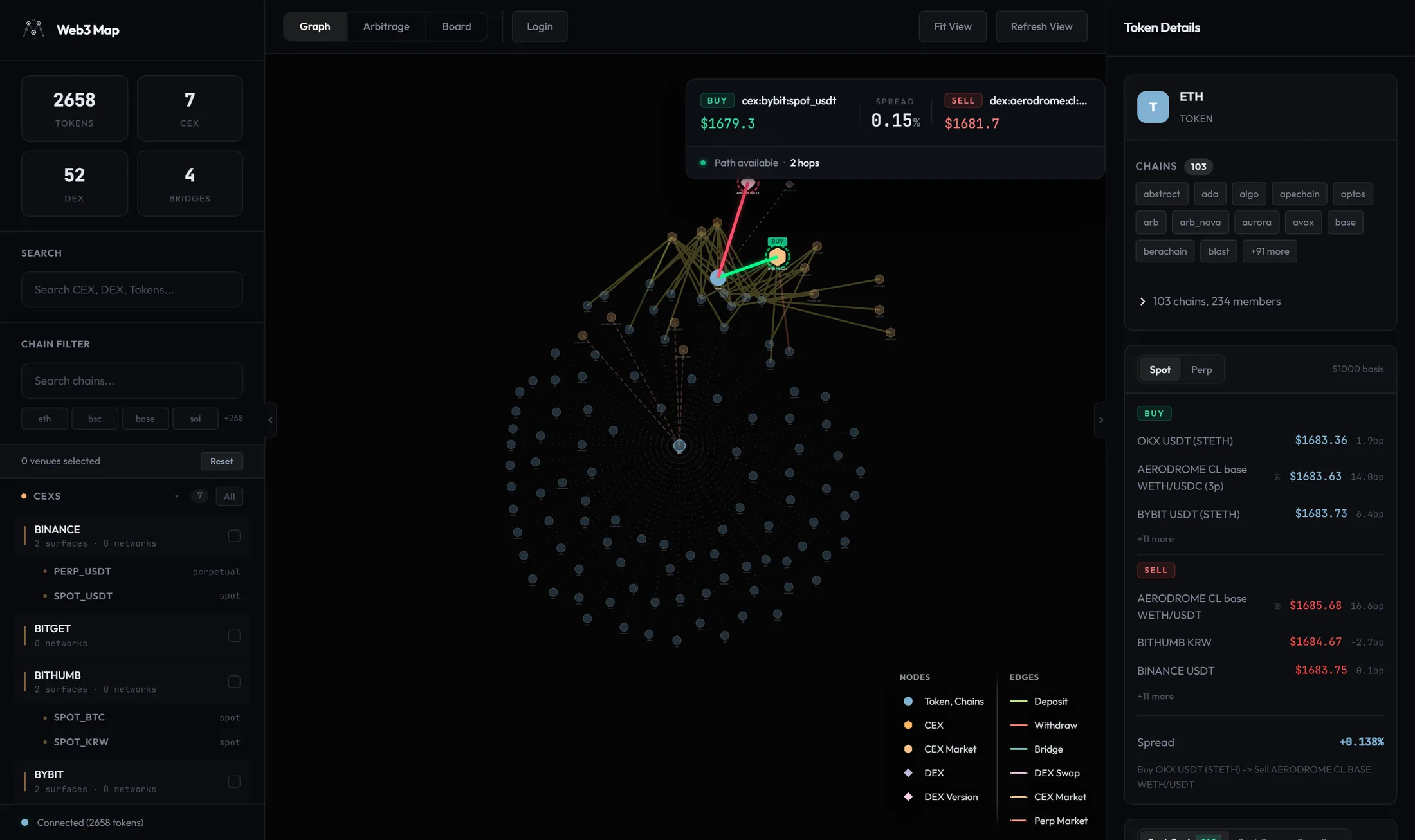Click the abstract chain tag
Viewport: 1415px width, 840px height.
(1162, 194)
